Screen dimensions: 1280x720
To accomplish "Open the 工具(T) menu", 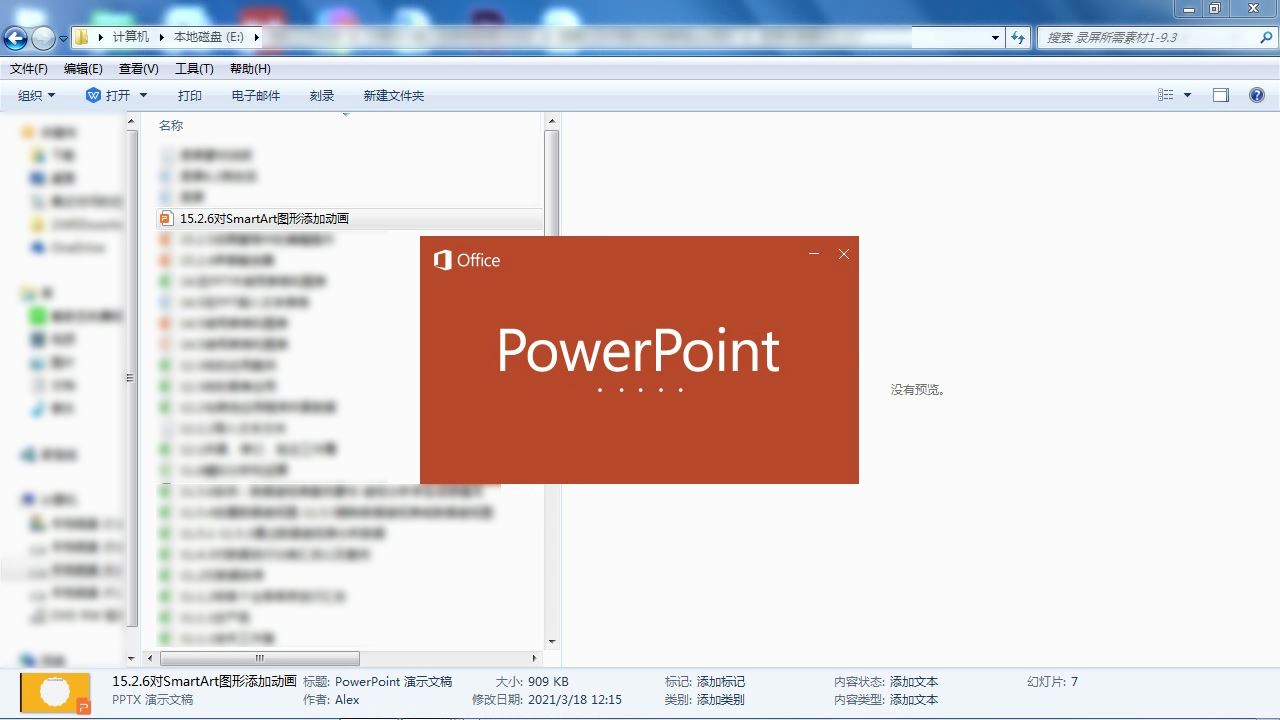I will click(x=194, y=69).
